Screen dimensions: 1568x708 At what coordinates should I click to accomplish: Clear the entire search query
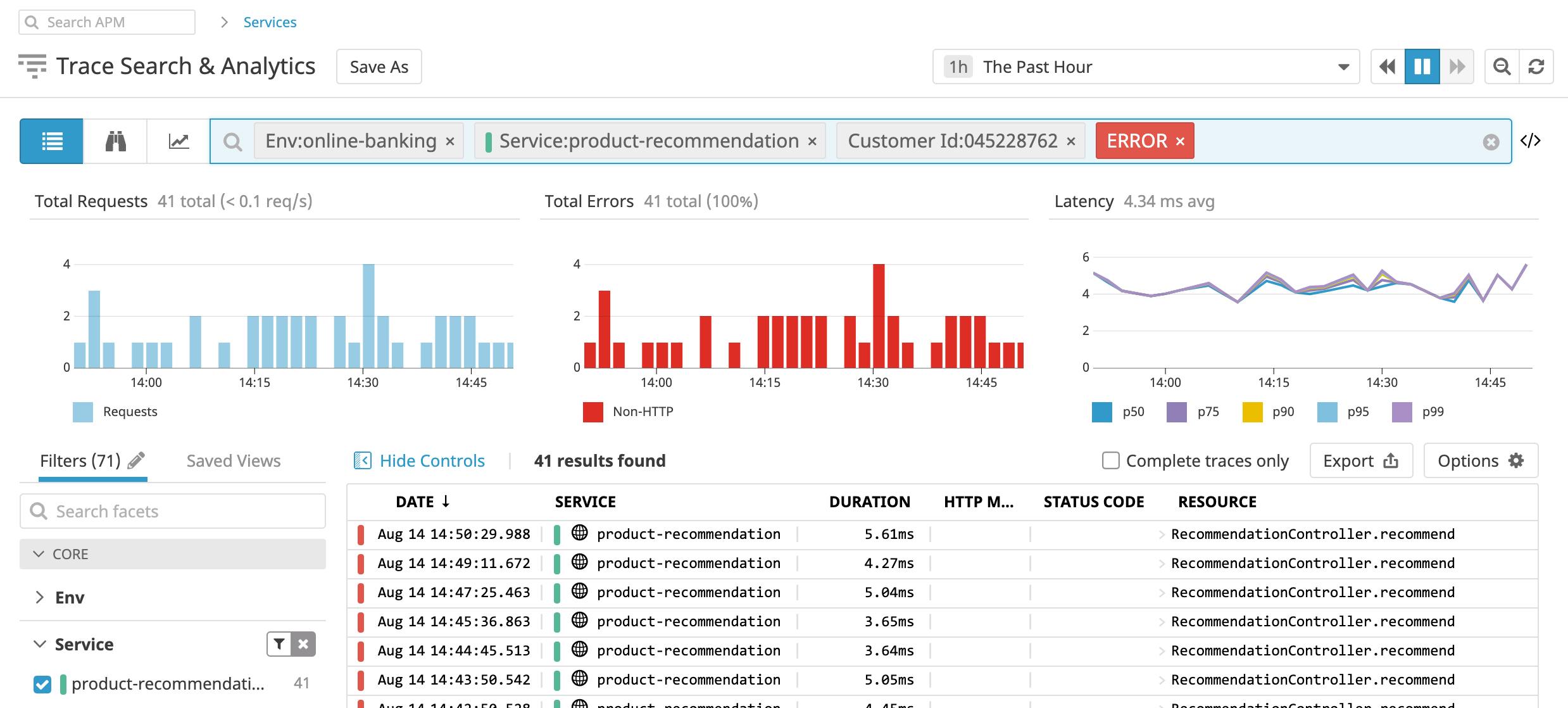1491,142
